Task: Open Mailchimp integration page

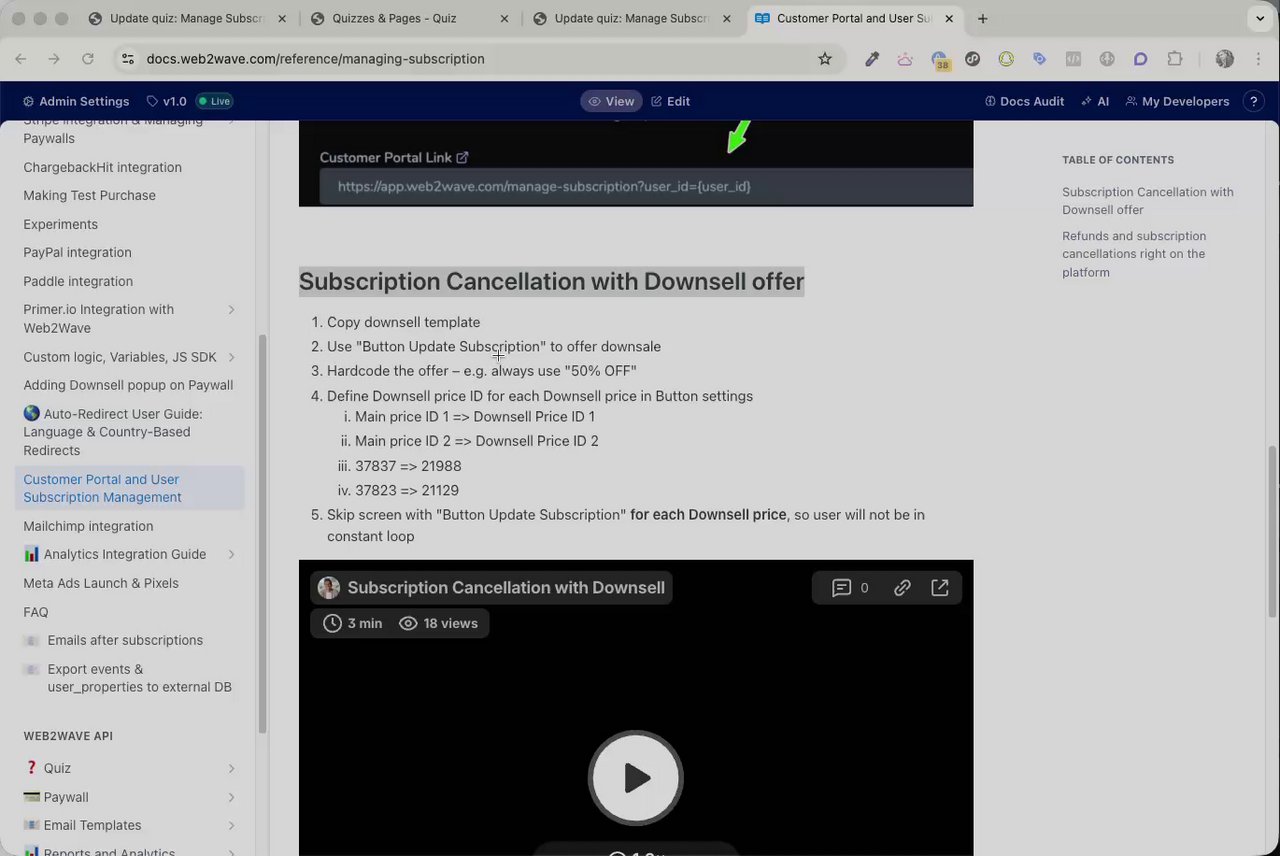Action: point(88,526)
